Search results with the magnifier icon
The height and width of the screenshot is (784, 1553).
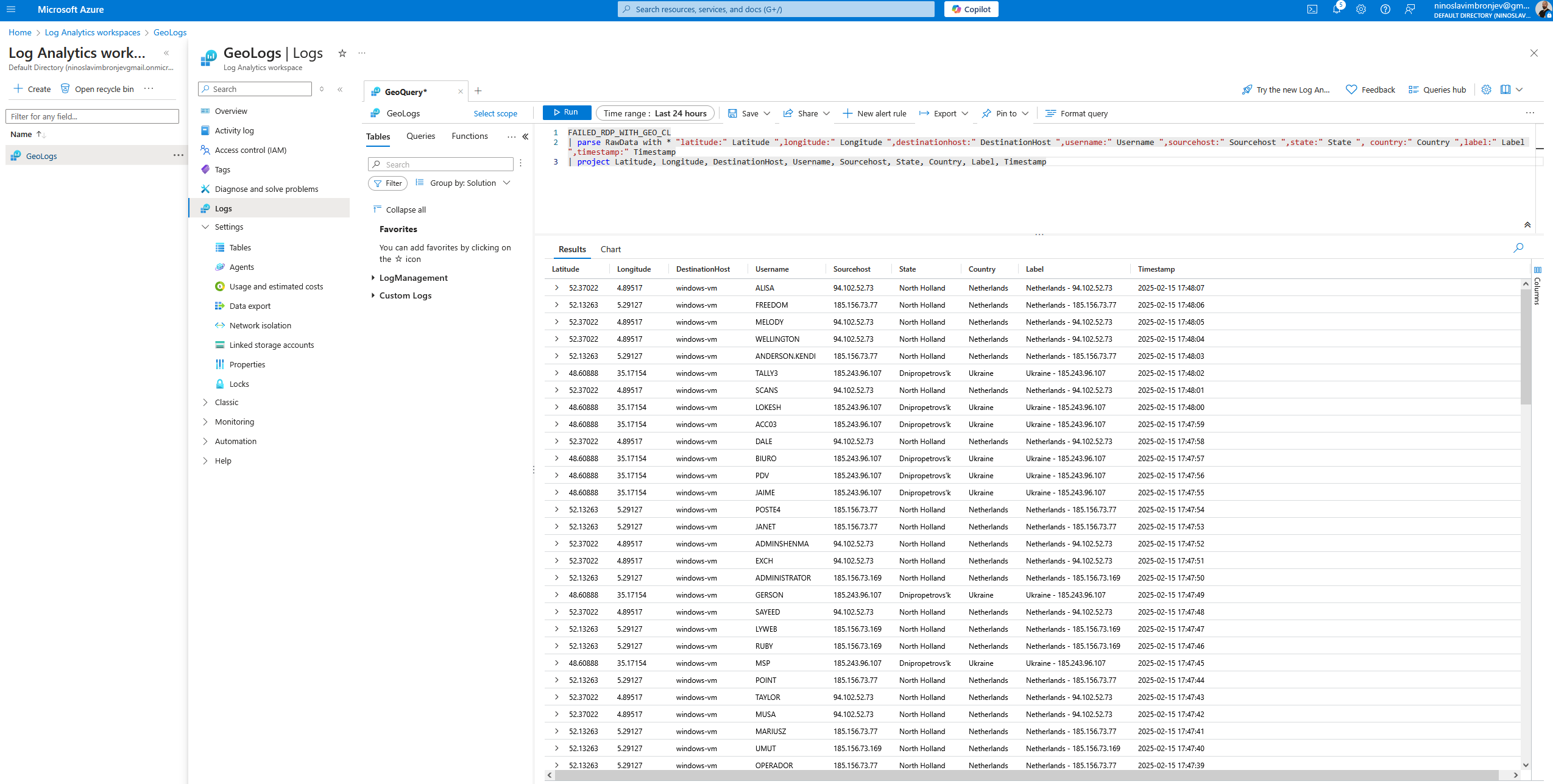tap(1518, 248)
